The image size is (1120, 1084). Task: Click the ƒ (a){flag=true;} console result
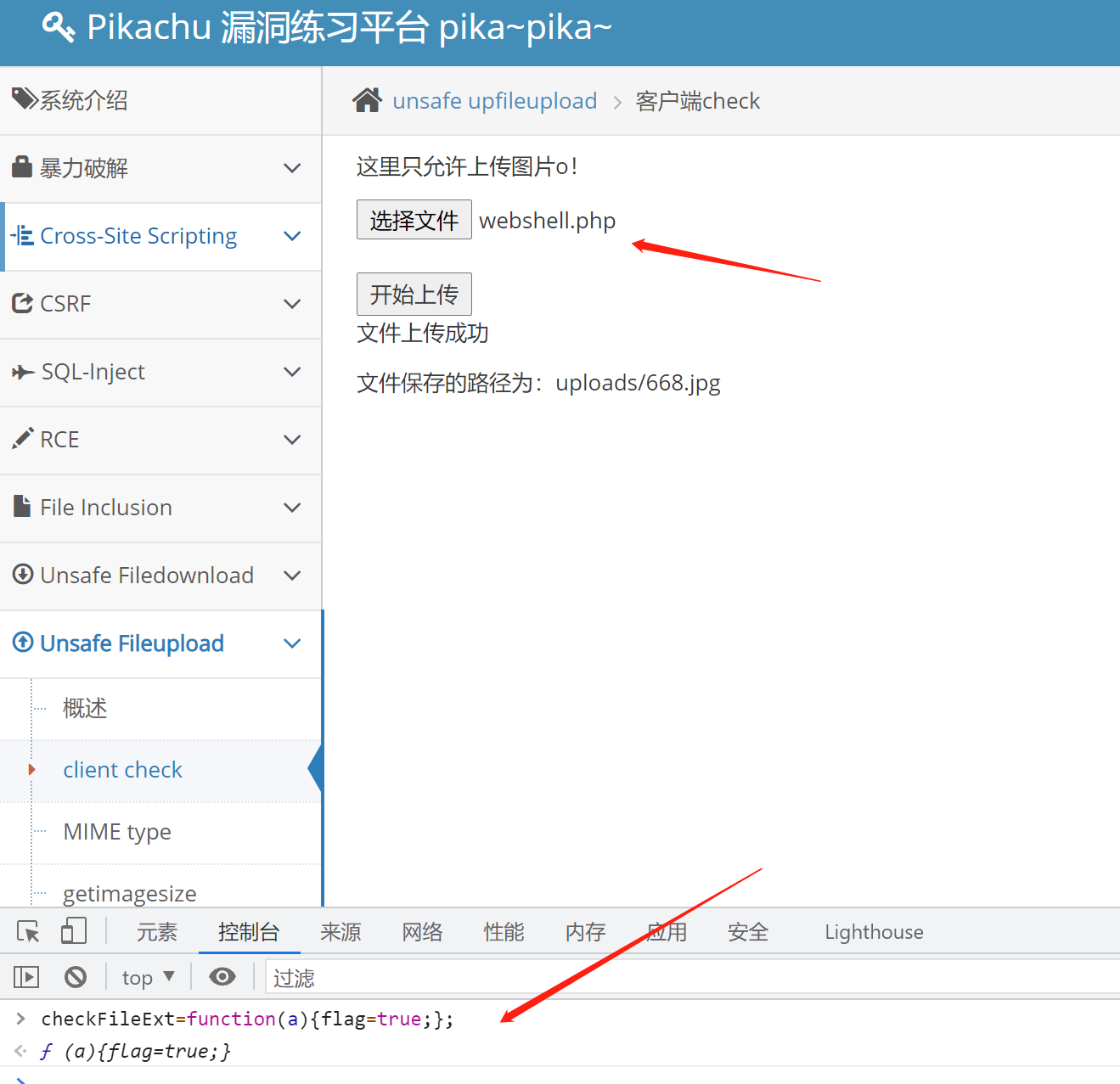[135, 1051]
